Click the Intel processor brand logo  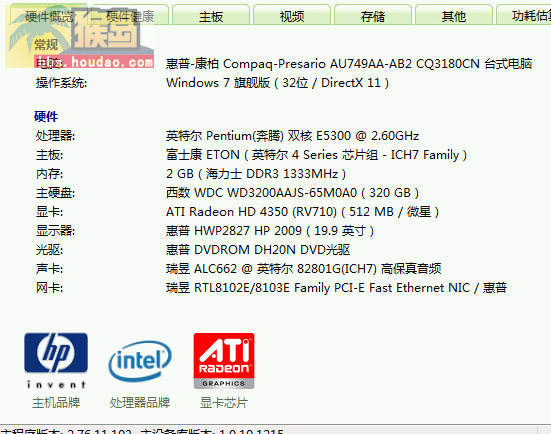(x=140, y=361)
